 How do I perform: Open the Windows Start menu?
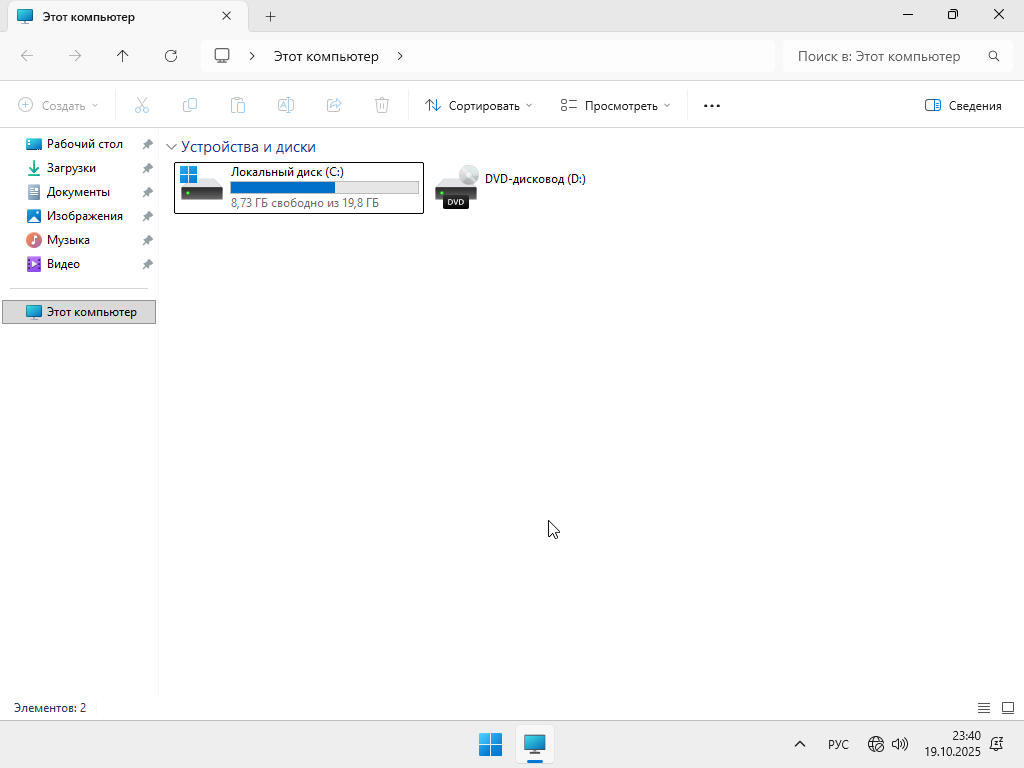(x=490, y=744)
